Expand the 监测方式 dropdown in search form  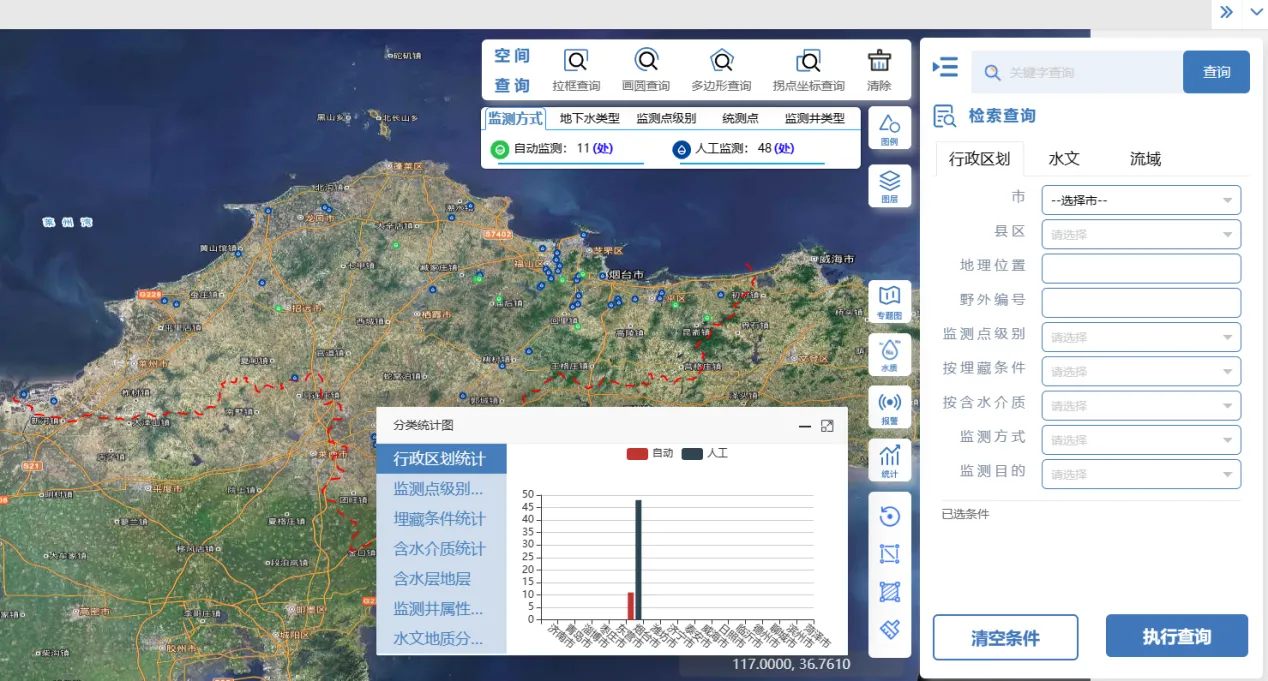click(1140, 440)
